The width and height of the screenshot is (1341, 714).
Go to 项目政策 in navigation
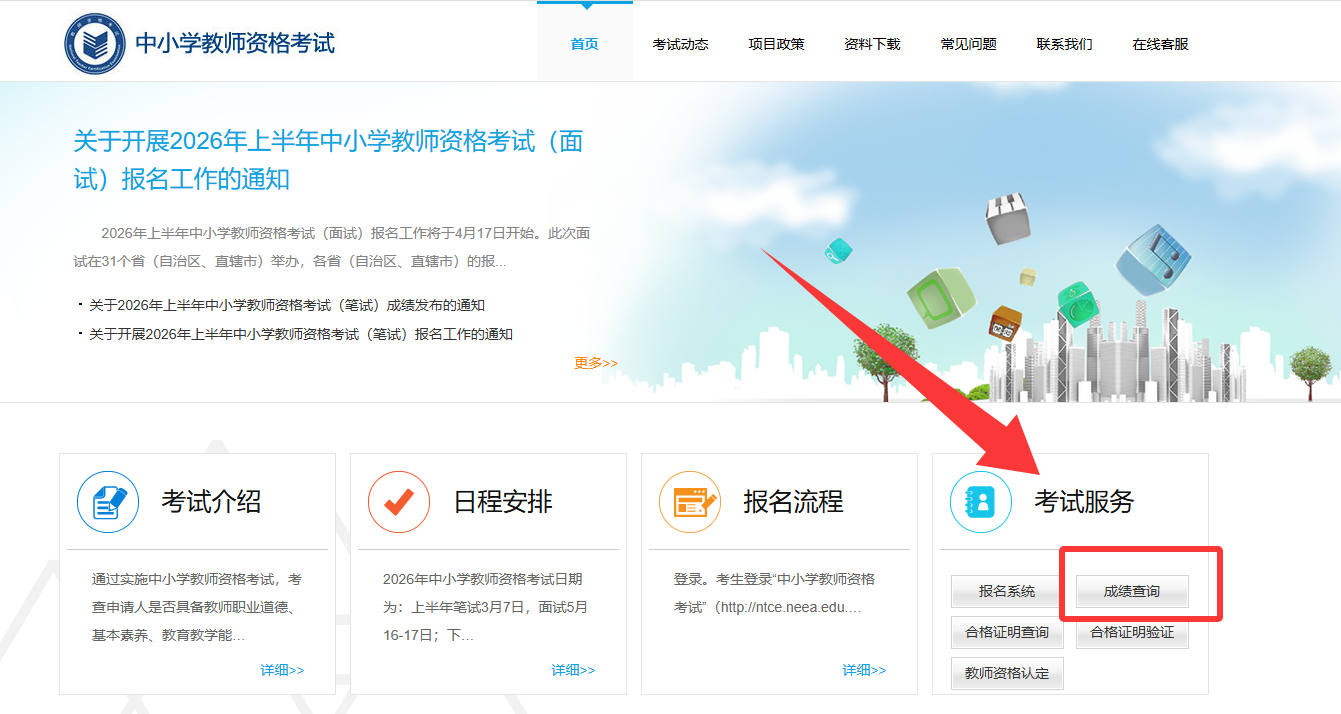777,44
